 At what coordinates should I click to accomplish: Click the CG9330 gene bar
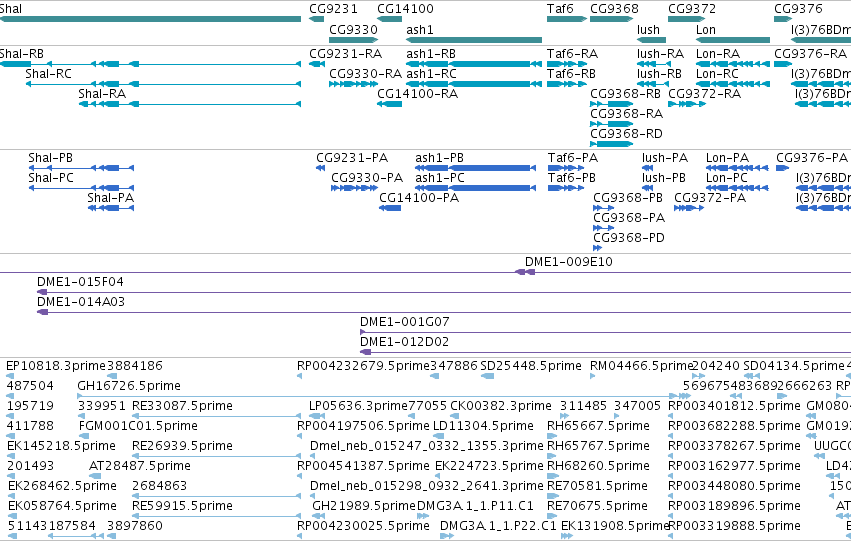pos(353,40)
